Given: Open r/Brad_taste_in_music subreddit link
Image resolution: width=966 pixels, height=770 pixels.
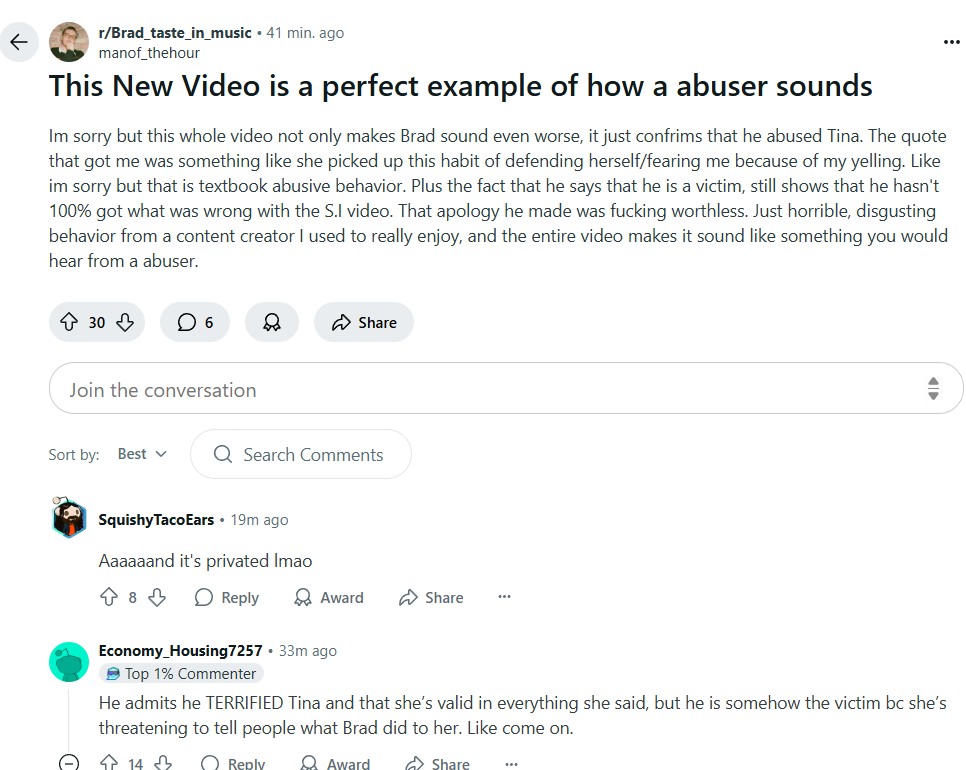Looking at the screenshot, I should tap(175, 33).
